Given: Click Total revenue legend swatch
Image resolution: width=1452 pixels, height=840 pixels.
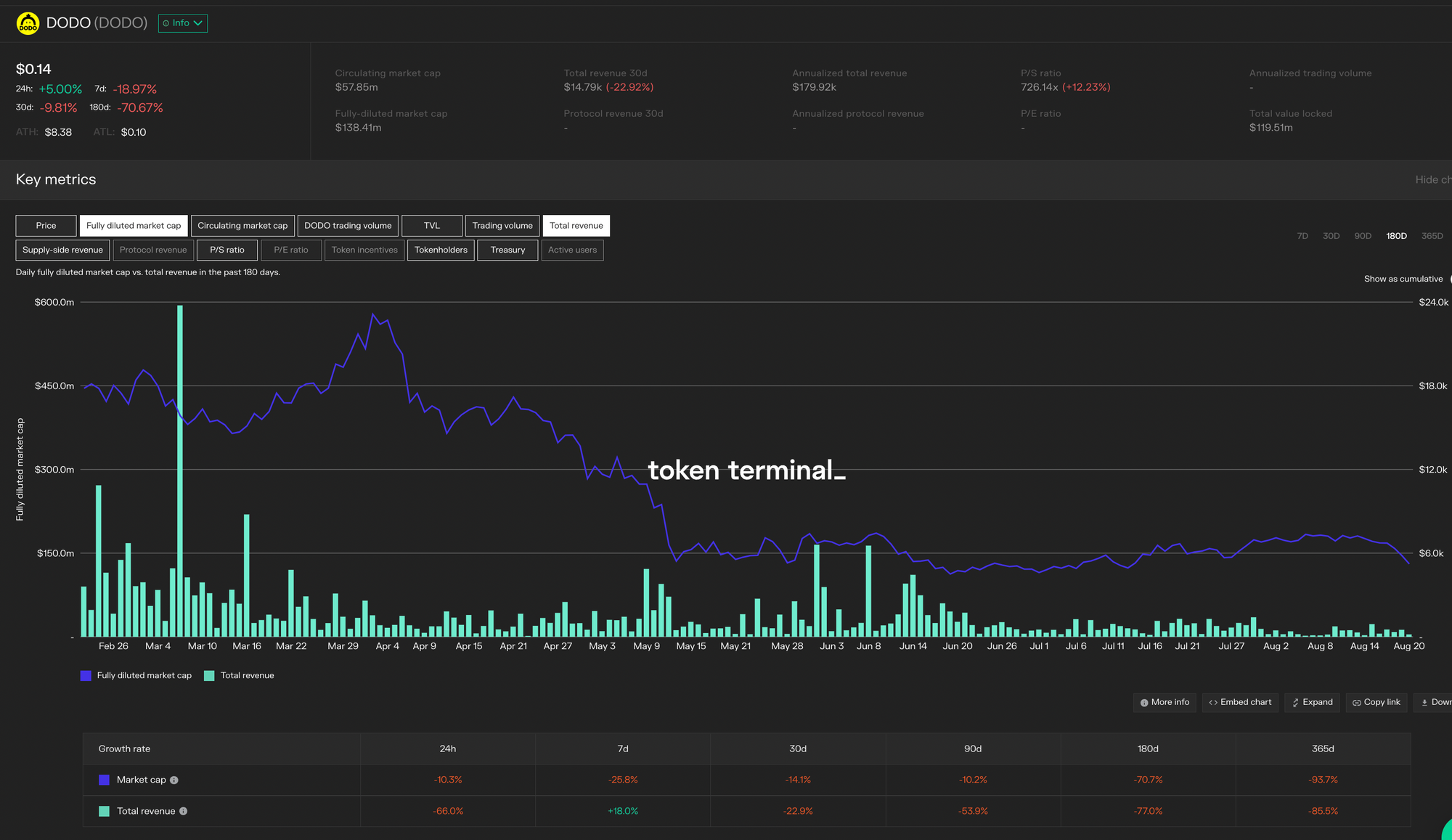Looking at the screenshot, I should point(209,676).
